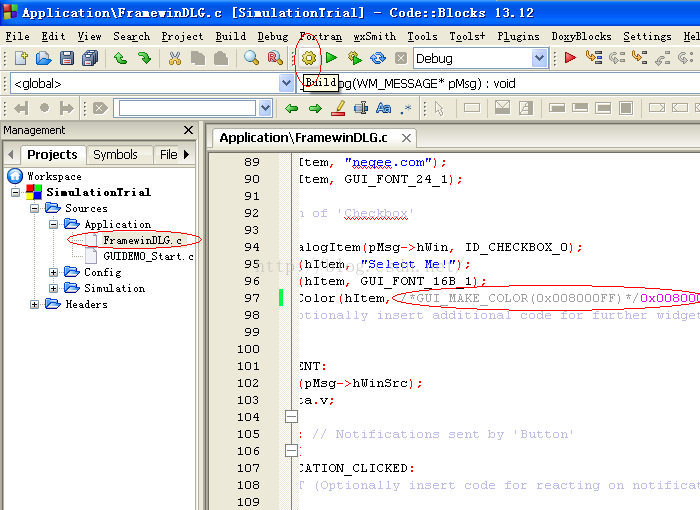The width and height of the screenshot is (700, 510).
Task: Click the function signature field
Action: (500, 84)
